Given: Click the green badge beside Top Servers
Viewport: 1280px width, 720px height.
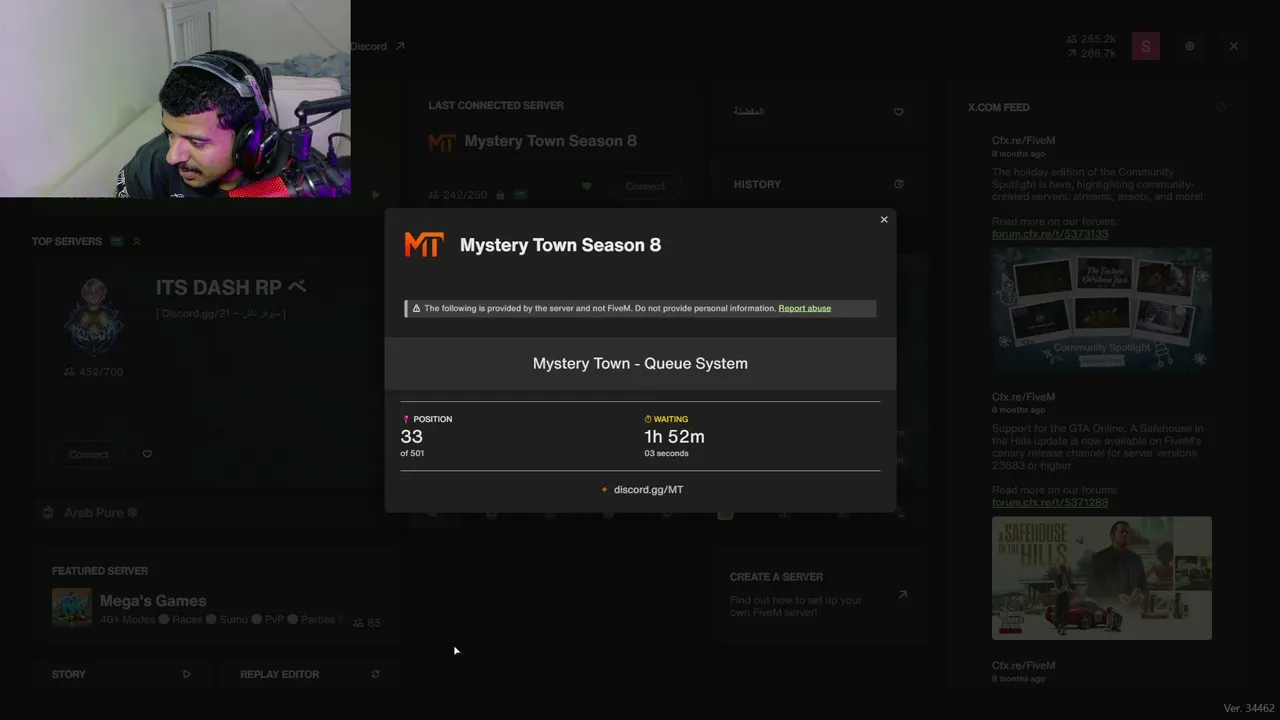Looking at the screenshot, I should [x=117, y=241].
